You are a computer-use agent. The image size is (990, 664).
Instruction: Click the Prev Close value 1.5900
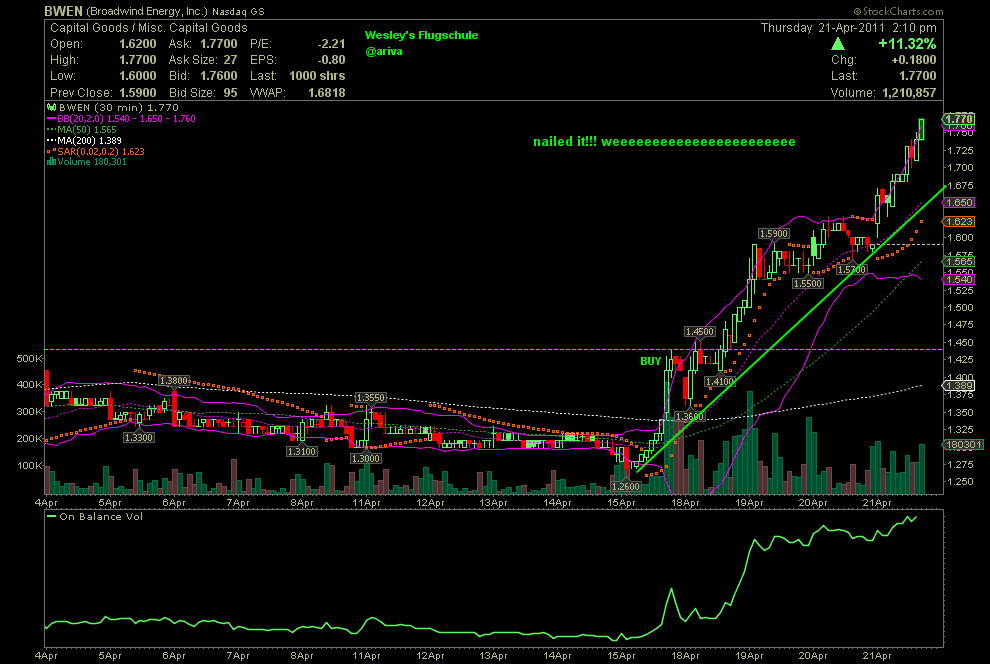pos(138,92)
